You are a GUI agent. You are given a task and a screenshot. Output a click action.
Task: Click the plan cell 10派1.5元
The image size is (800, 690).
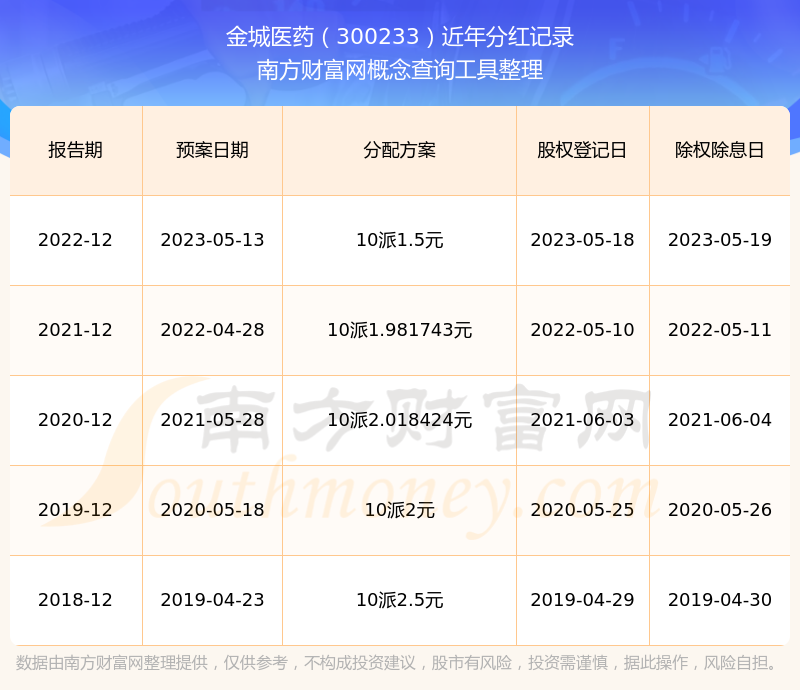399,240
